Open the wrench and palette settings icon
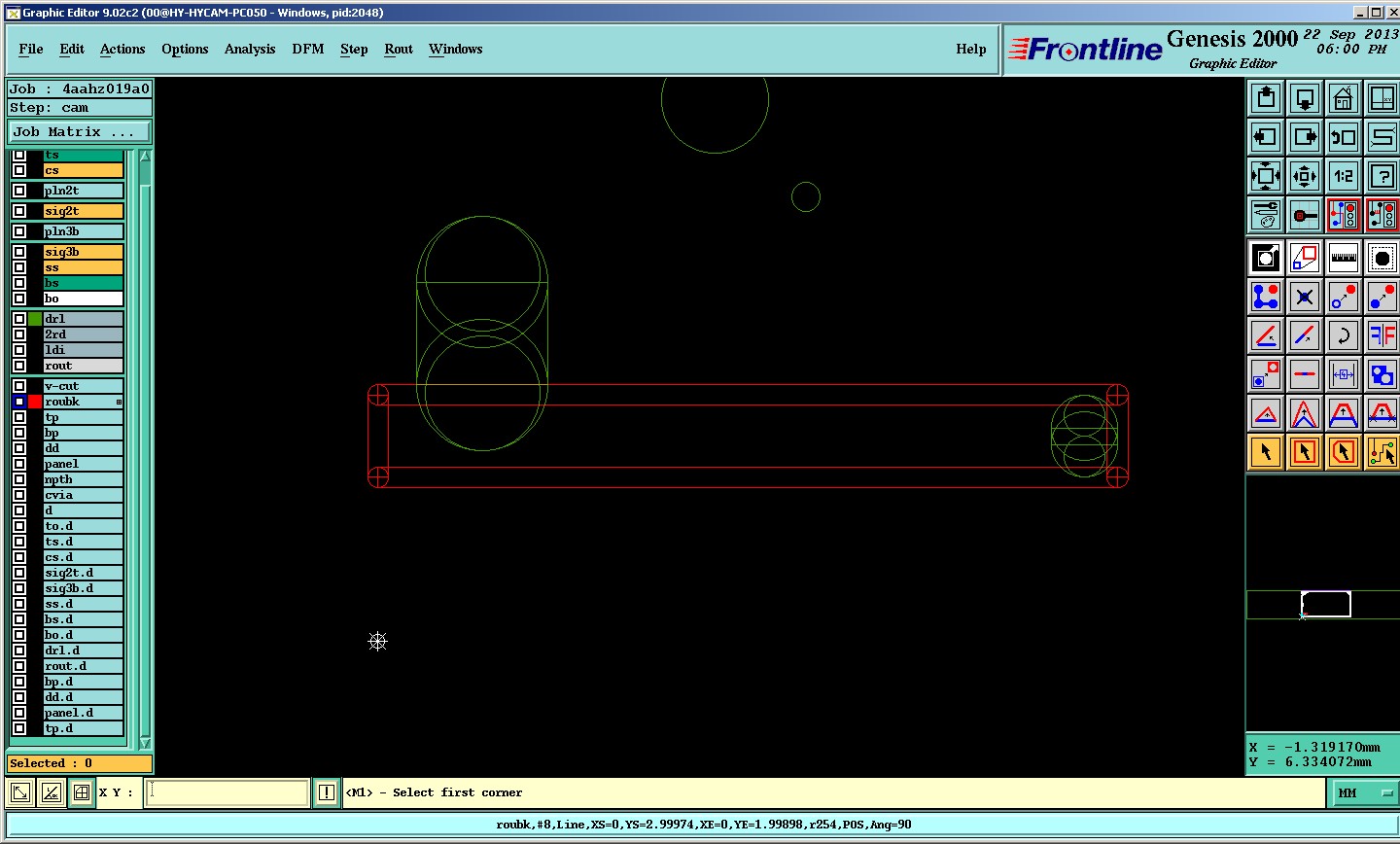The image size is (1400, 844). [1266, 215]
